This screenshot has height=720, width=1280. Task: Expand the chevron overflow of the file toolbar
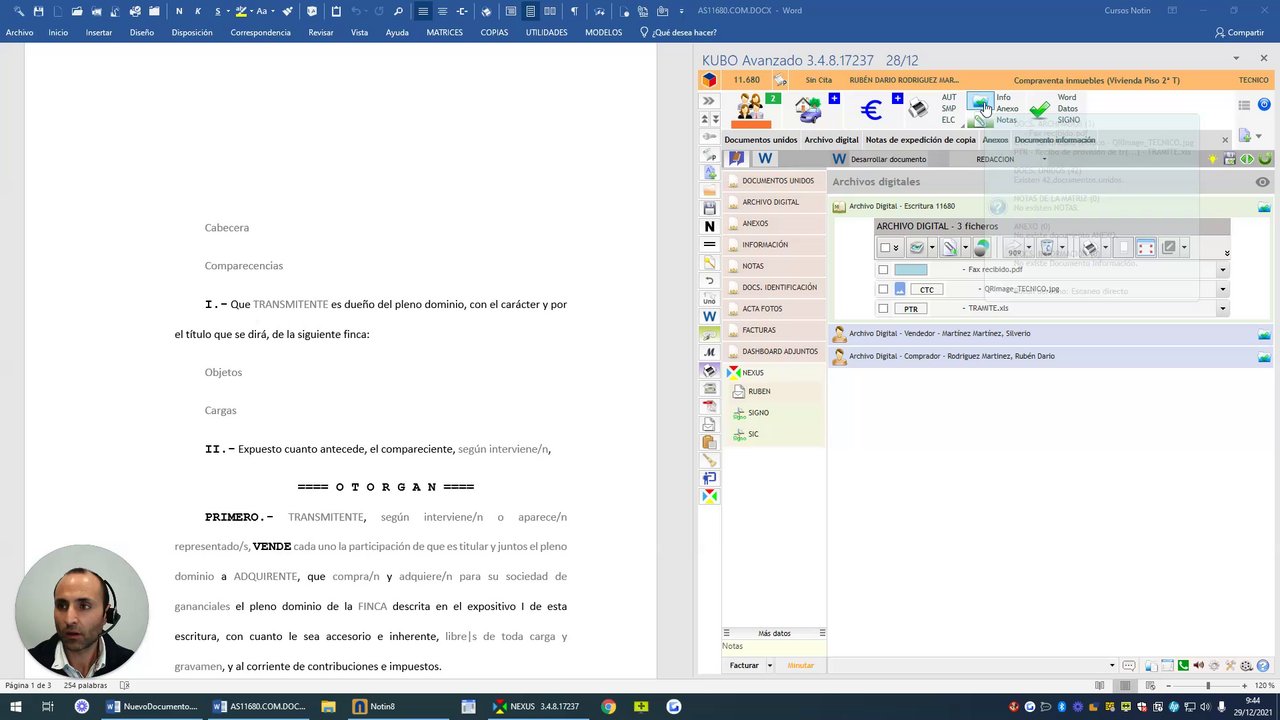[x=1227, y=253]
